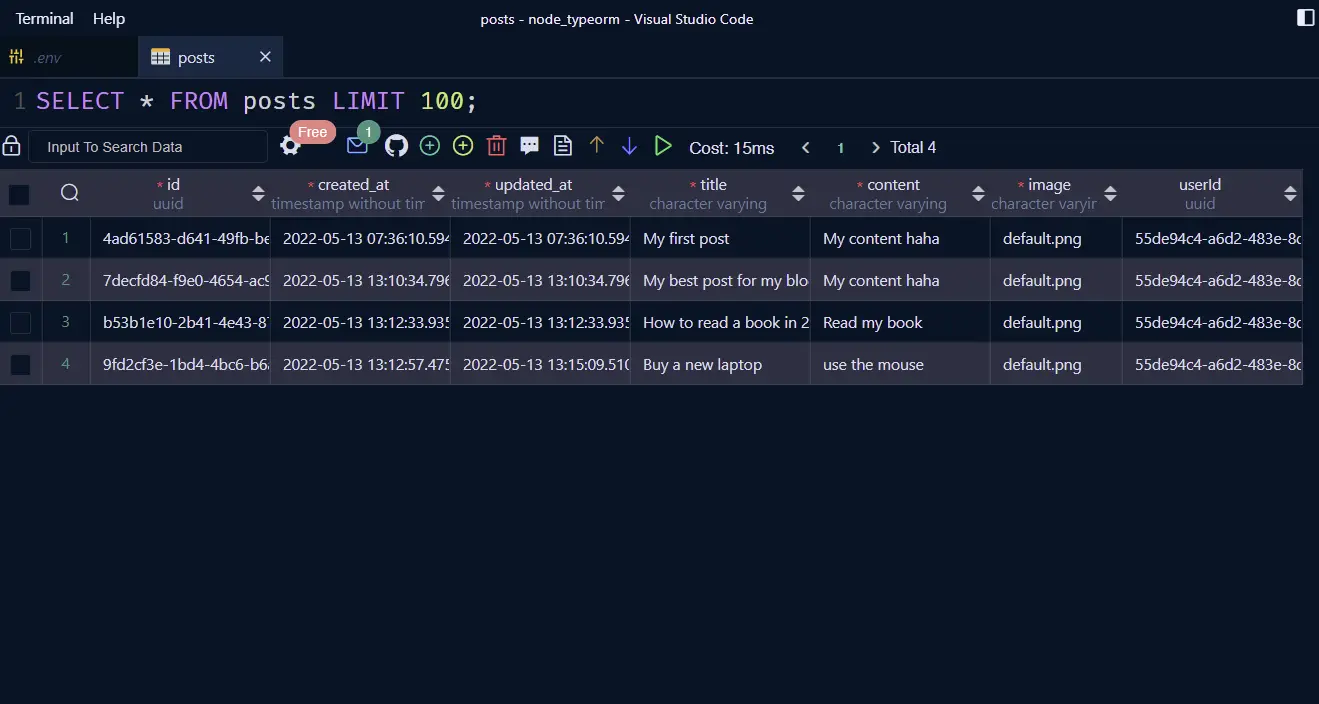Viewport: 1319px width, 704px height.
Task: Click the red trash delete icon
Action: point(496,146)
